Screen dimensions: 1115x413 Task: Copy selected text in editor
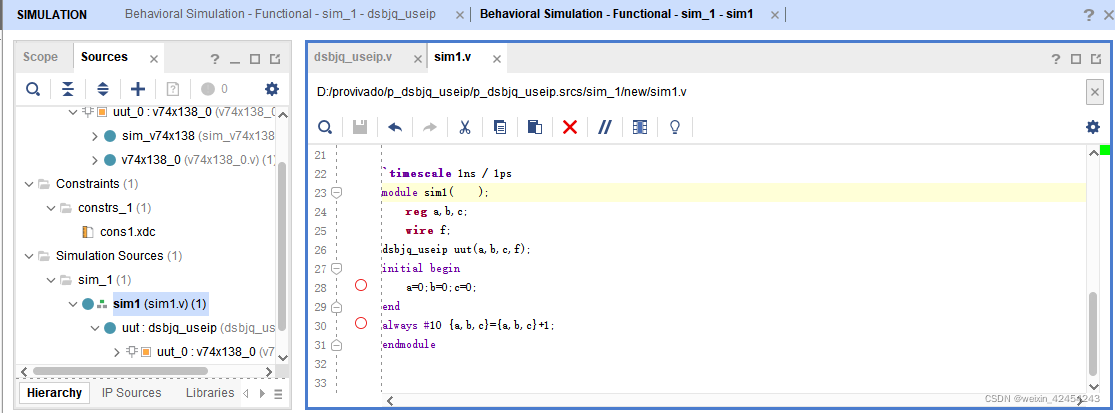[500, 127]
